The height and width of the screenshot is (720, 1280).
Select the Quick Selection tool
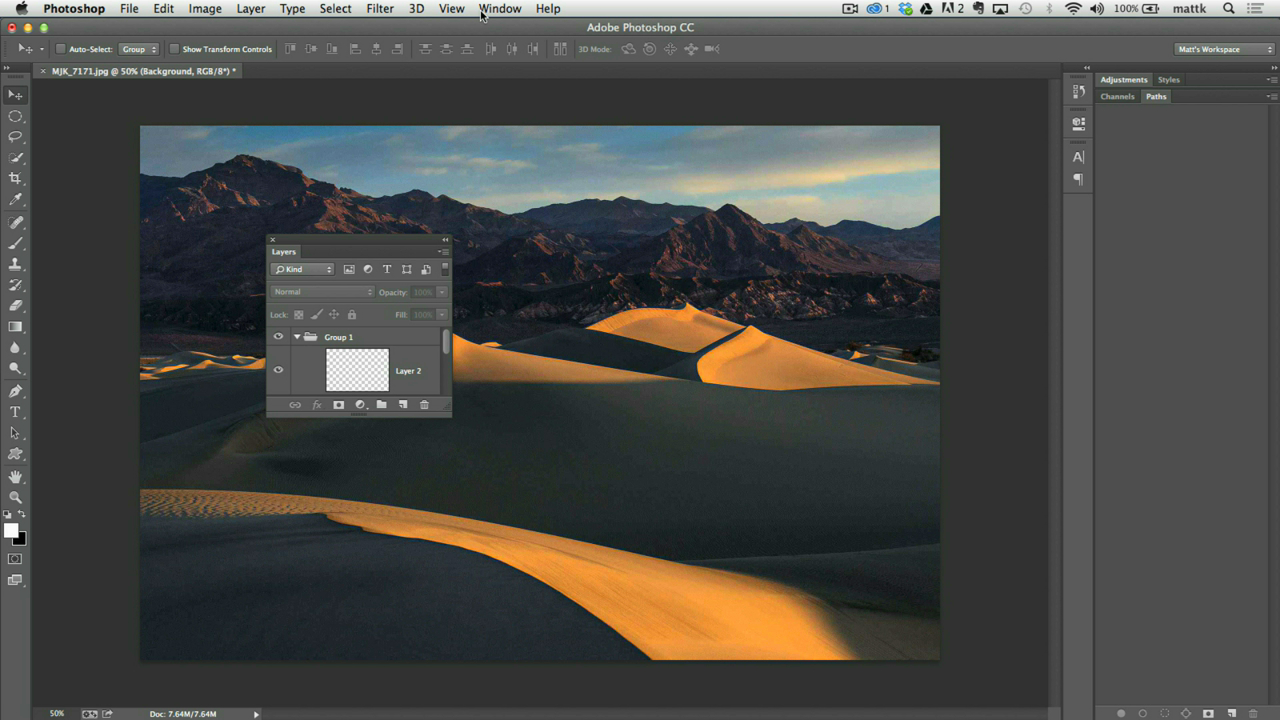click(x=15, y=158)
